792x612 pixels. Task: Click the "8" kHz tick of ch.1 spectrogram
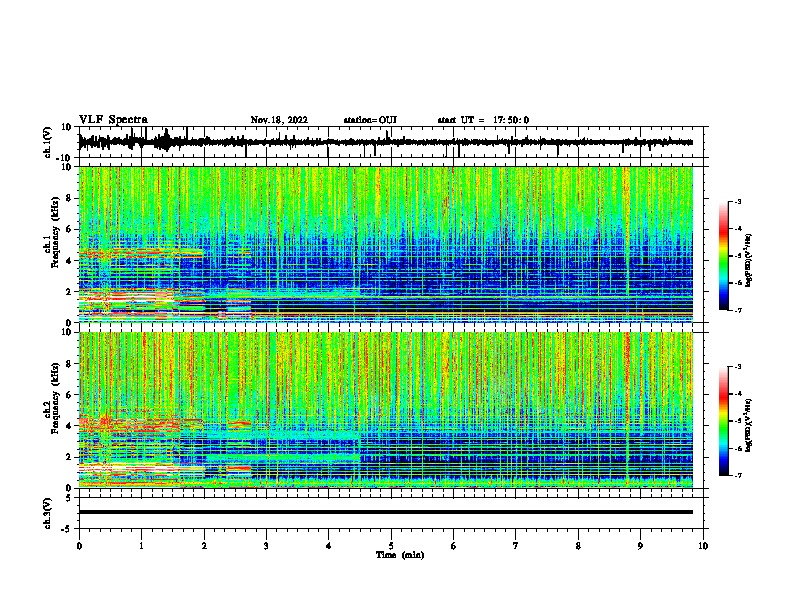tap(69, 198)
